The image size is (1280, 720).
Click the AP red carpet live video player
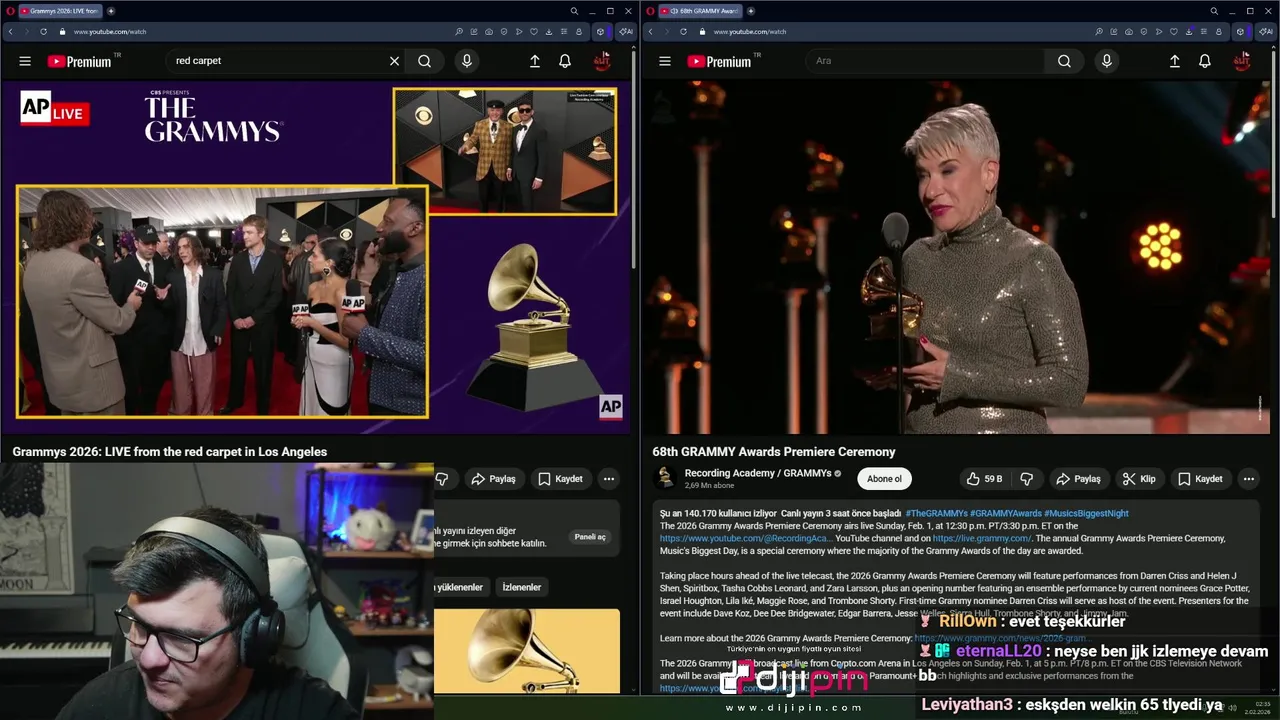click(x=318, y=256)
